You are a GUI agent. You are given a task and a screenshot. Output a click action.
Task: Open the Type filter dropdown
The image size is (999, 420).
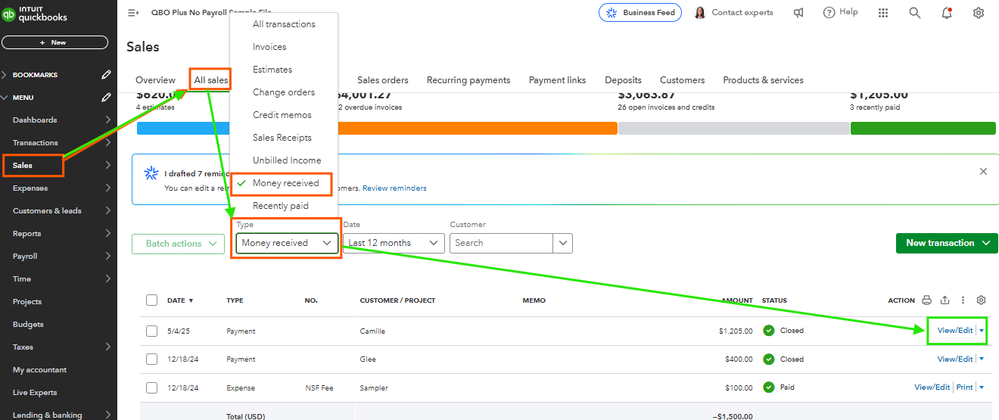[288, 243]
